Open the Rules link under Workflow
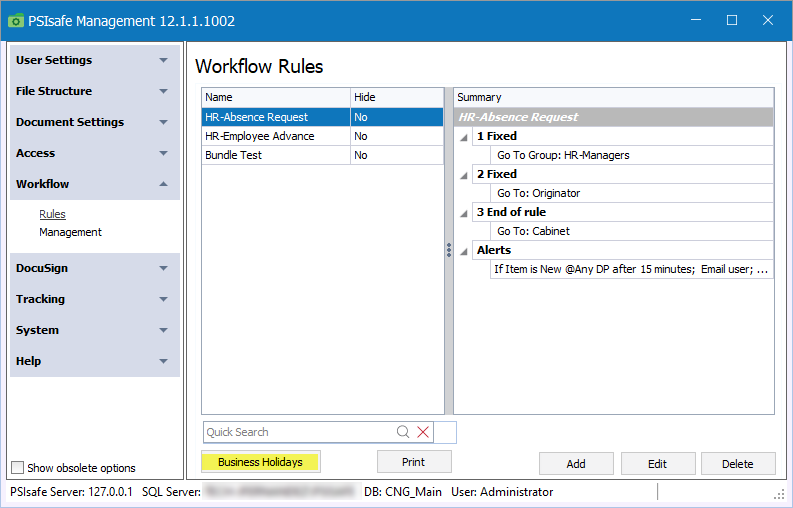The width and height of the screenshot is (793, 508). (53, 214)
